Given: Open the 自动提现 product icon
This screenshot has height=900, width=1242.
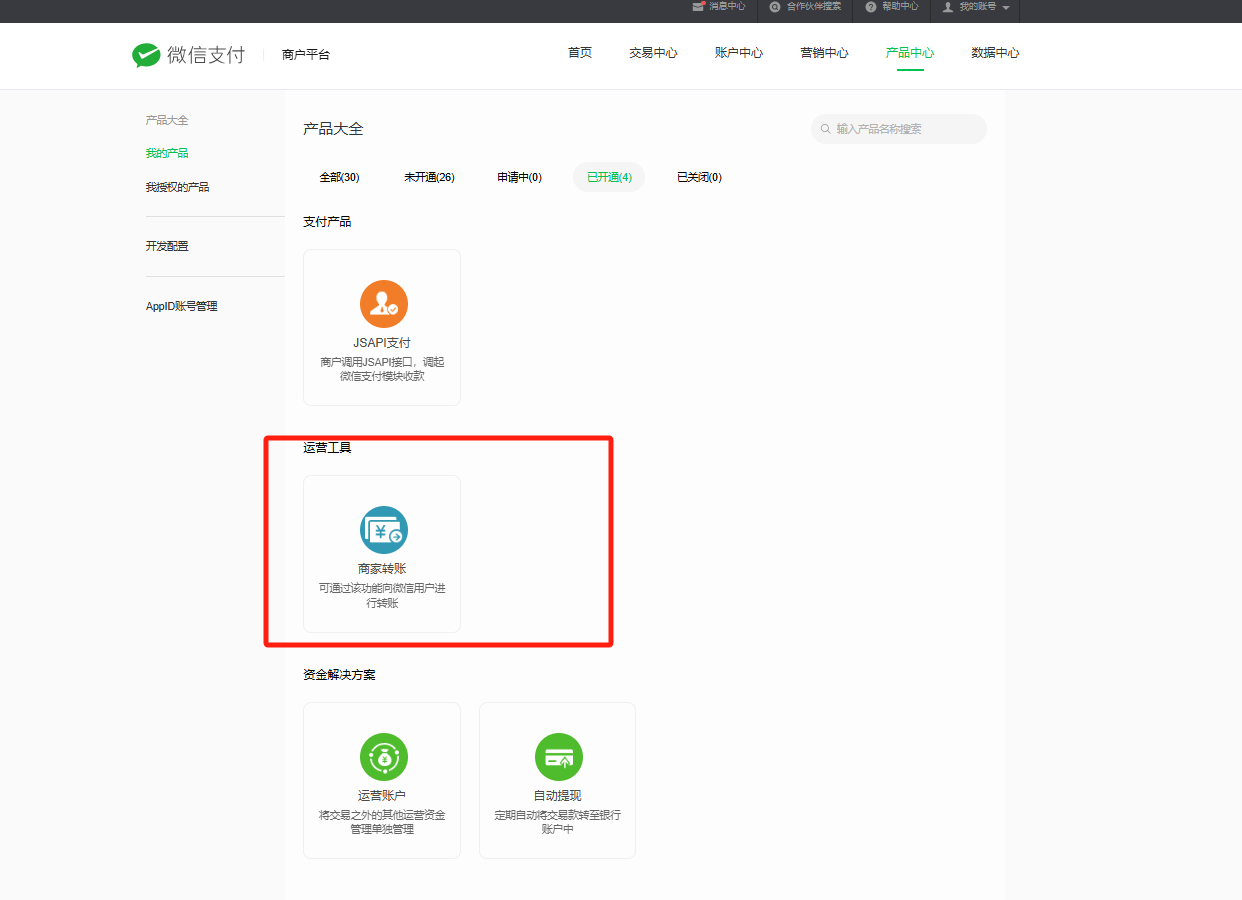Looking at the screenshot, I should pos(559,757).
